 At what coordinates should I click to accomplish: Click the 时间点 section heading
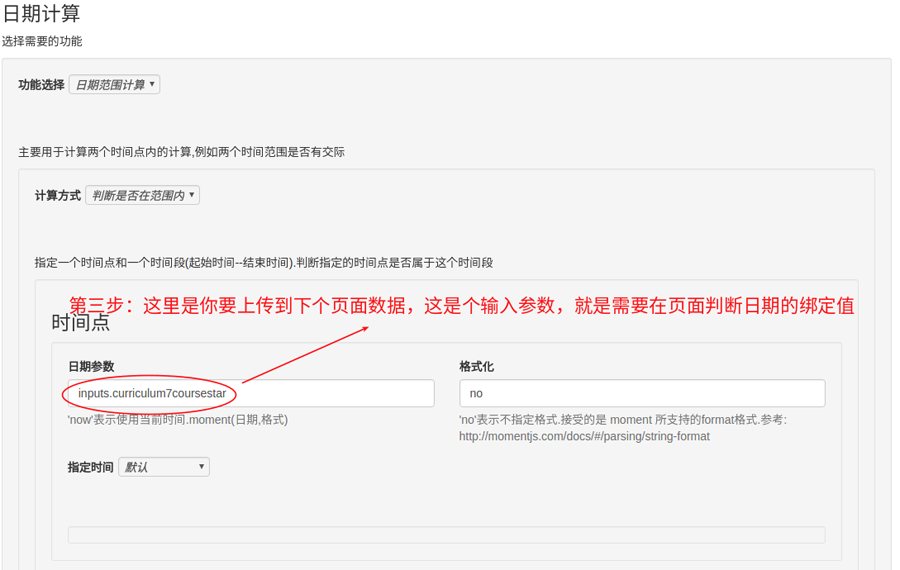point(80,323)
